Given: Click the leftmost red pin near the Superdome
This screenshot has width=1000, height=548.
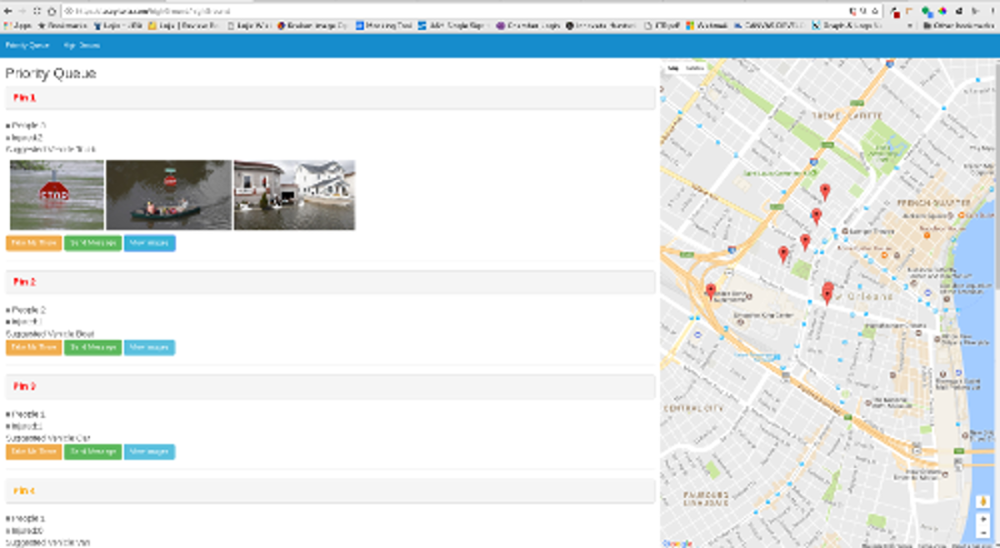Looking at the screenshot, I should pyautogui.click(x=710, y=292).
